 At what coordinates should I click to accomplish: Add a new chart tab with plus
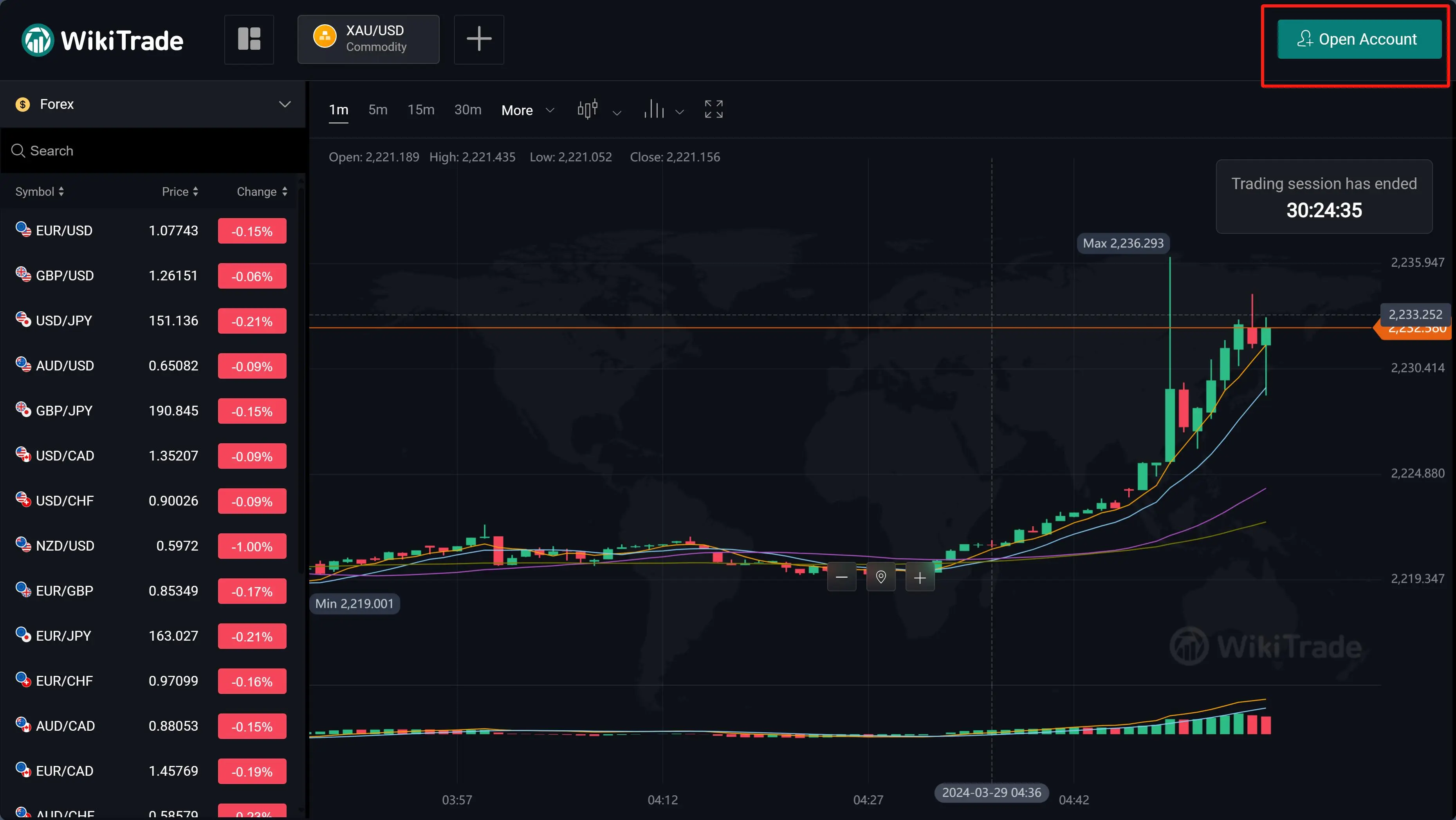(x=479, y=39)
